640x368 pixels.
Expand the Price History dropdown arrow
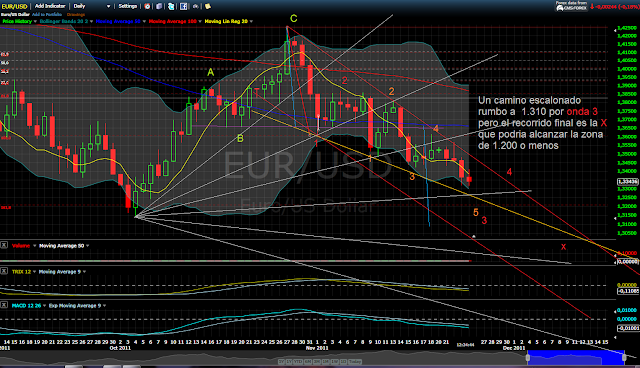click(x=36, y=21)
